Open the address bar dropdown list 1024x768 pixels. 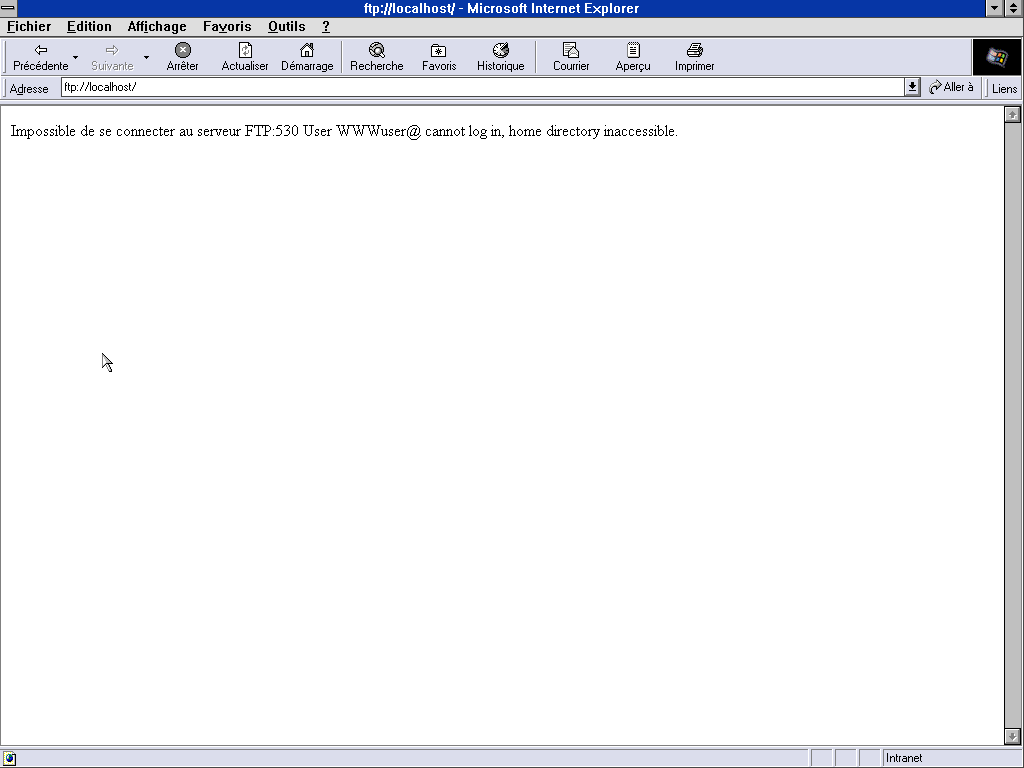912,88
